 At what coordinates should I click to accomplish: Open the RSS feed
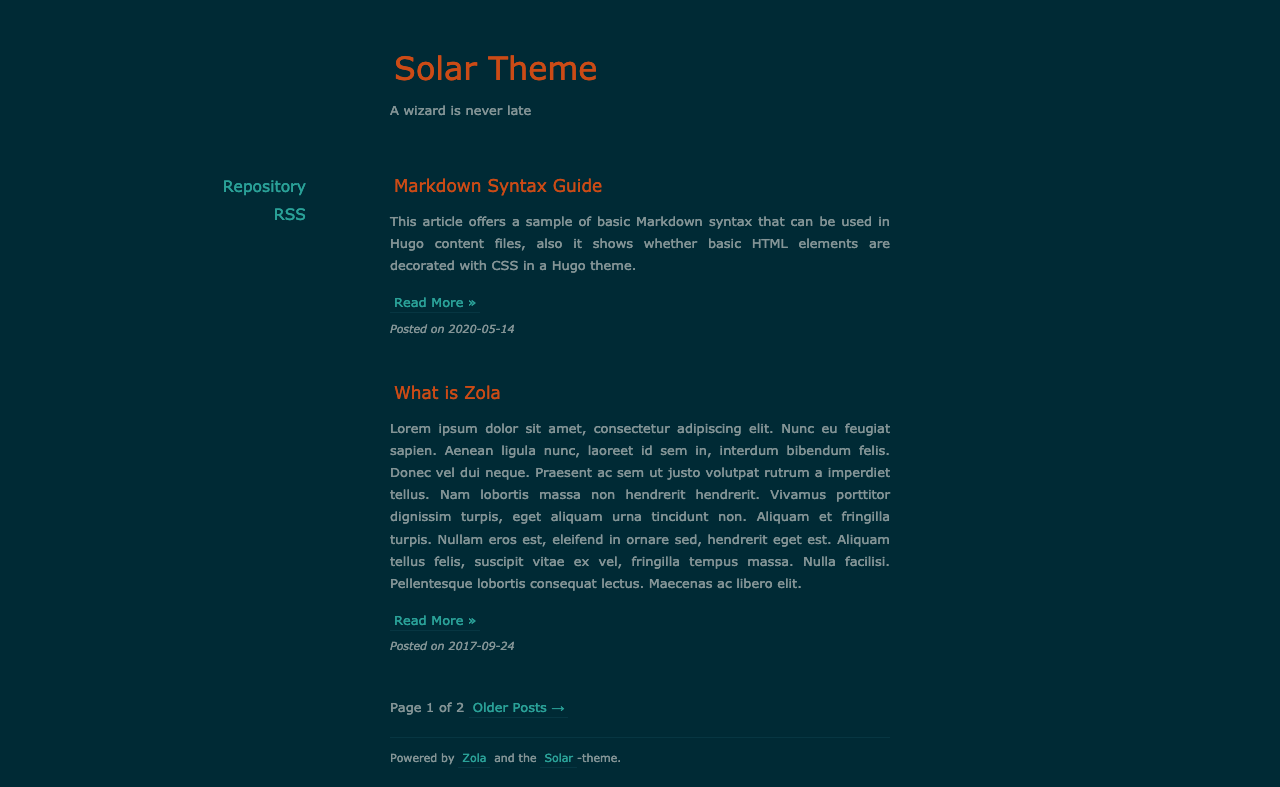[x=289, y=214]
